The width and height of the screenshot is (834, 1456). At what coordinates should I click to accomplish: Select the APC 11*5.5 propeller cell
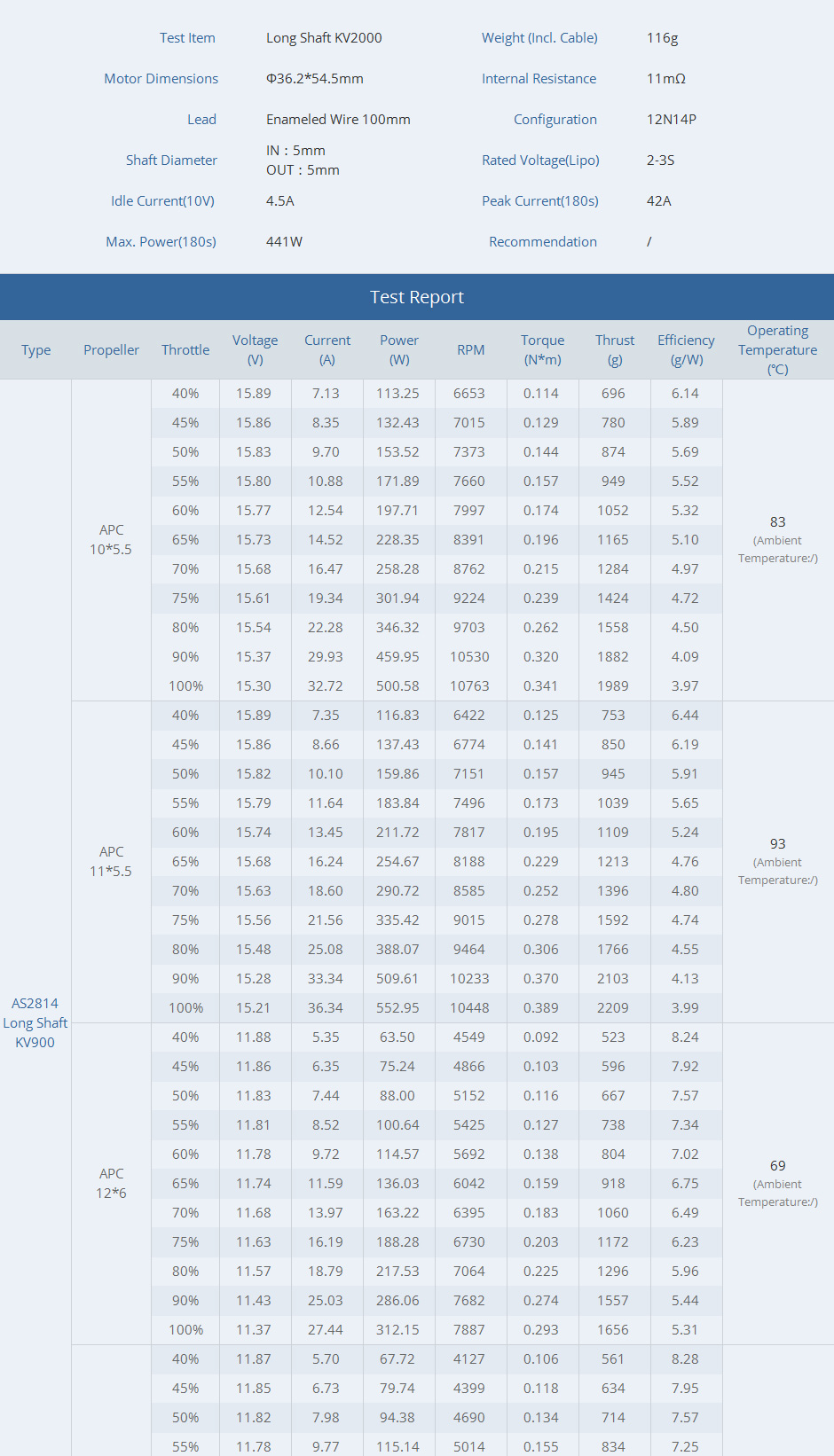(x=111, y=862)
